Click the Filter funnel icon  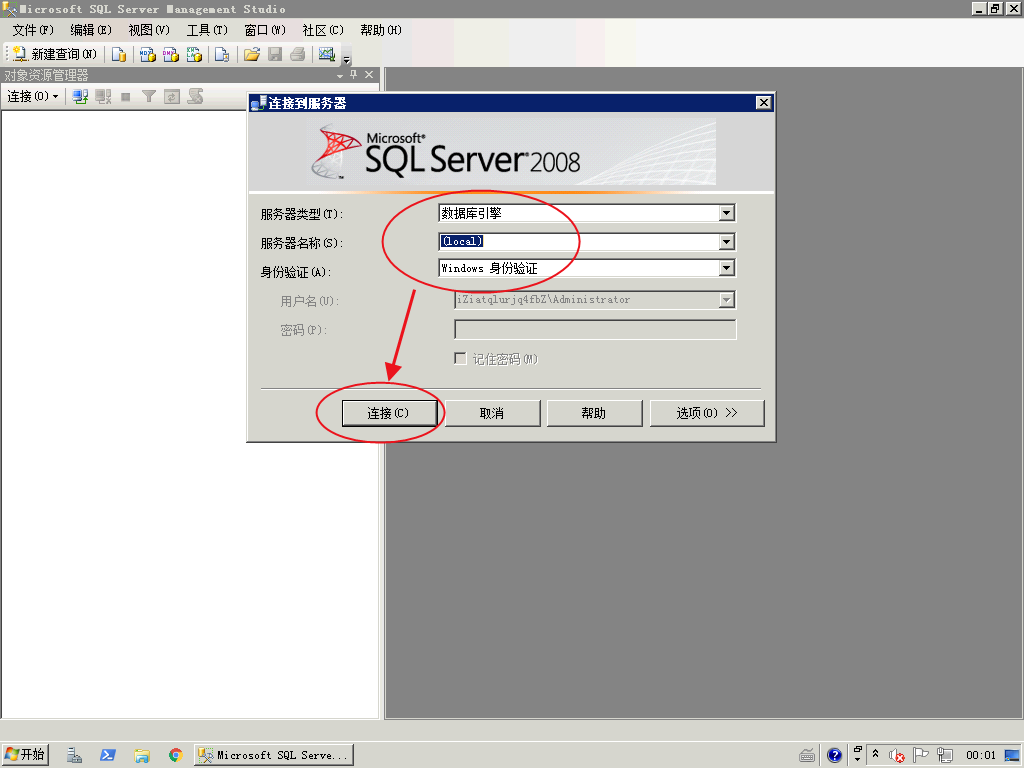click(149, 97)
